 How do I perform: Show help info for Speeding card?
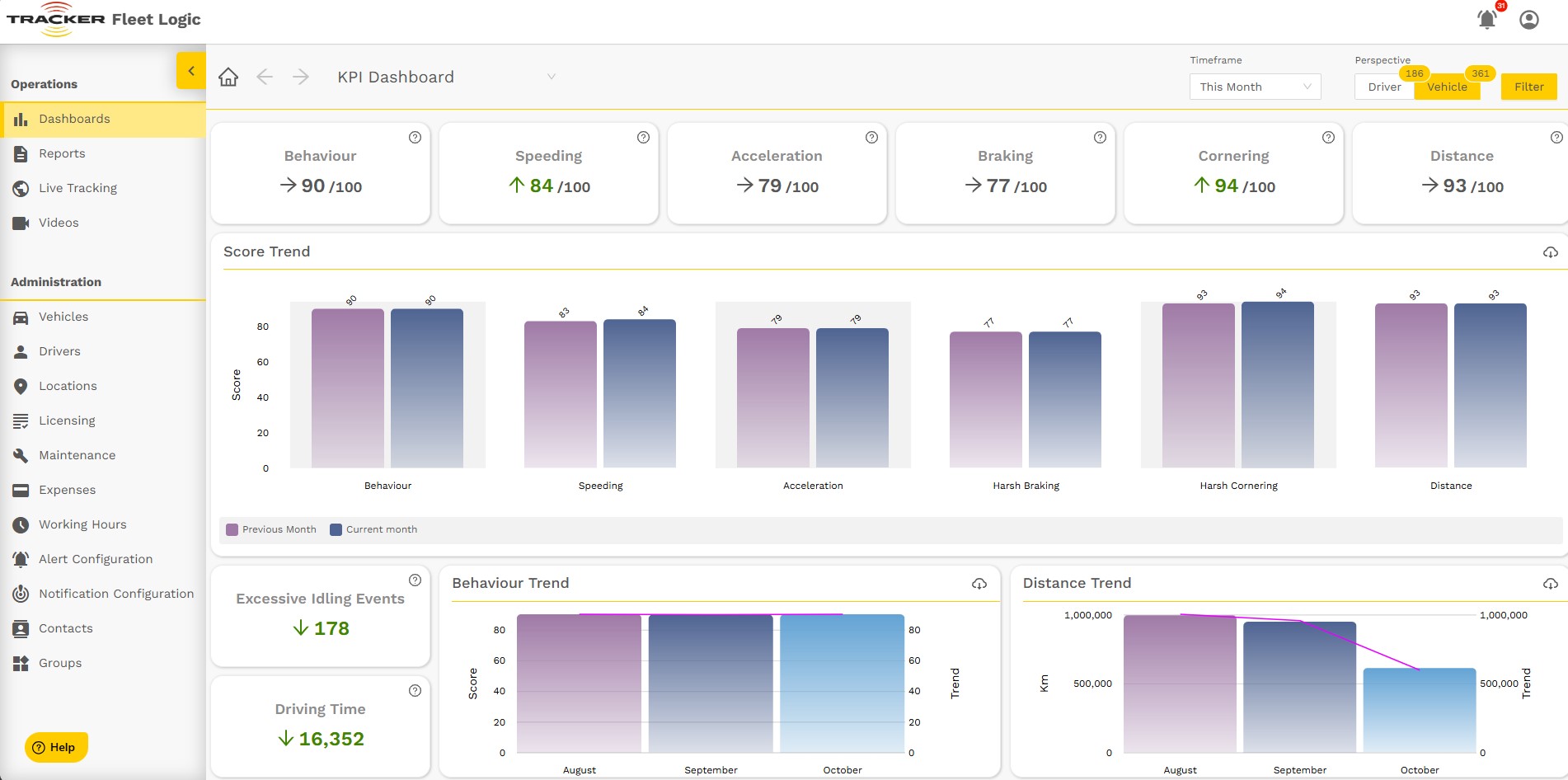pyautogui.click(x=643, y=138)
